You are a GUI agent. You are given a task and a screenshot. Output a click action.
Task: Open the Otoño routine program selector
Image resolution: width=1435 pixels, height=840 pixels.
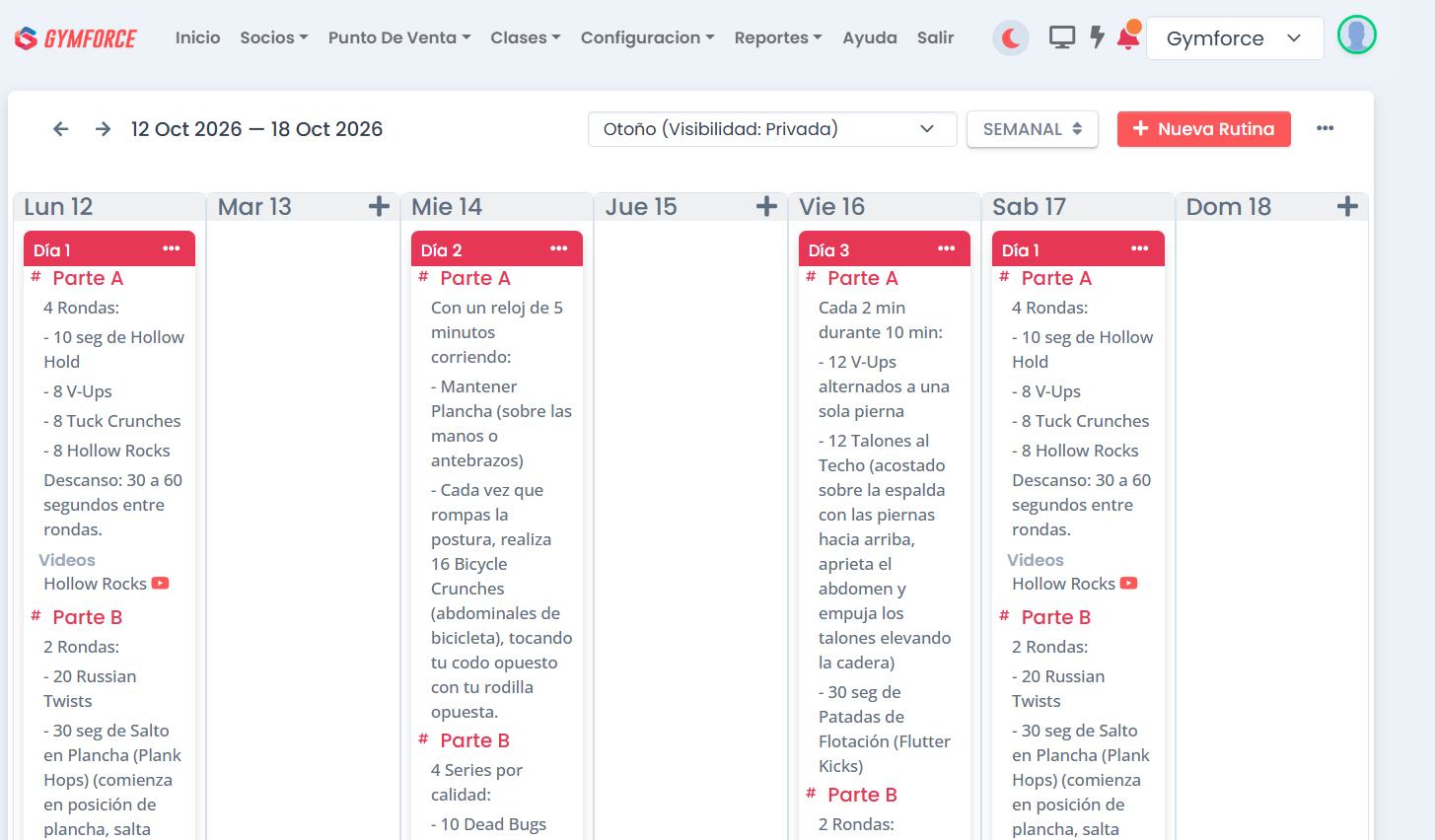(x=772, y=129)
